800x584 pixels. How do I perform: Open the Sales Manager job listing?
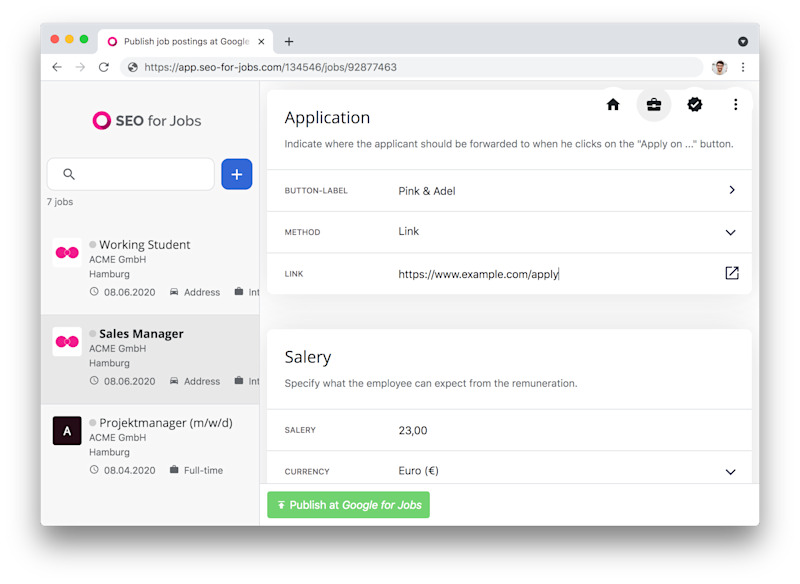pyautogui.click(x=150, y=360)
